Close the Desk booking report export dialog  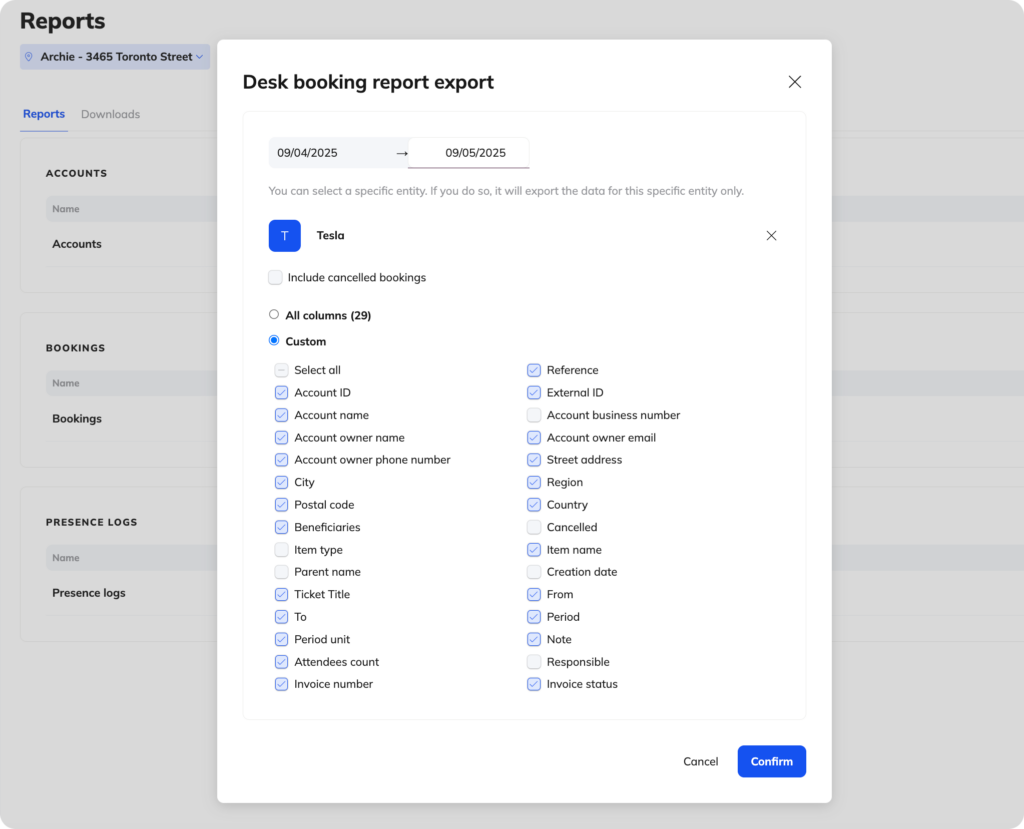[794, 81]
